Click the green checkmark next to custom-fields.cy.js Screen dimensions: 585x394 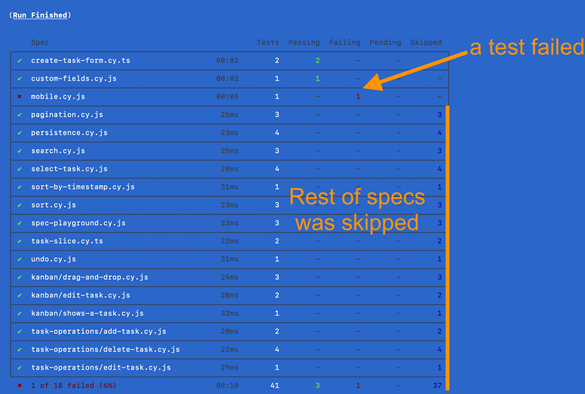pos(19,79)
